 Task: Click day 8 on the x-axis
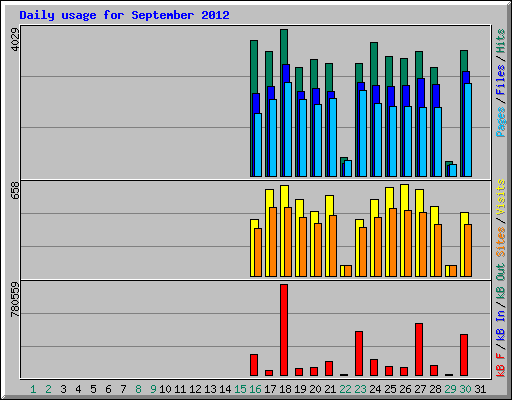[x=138, y=389]
